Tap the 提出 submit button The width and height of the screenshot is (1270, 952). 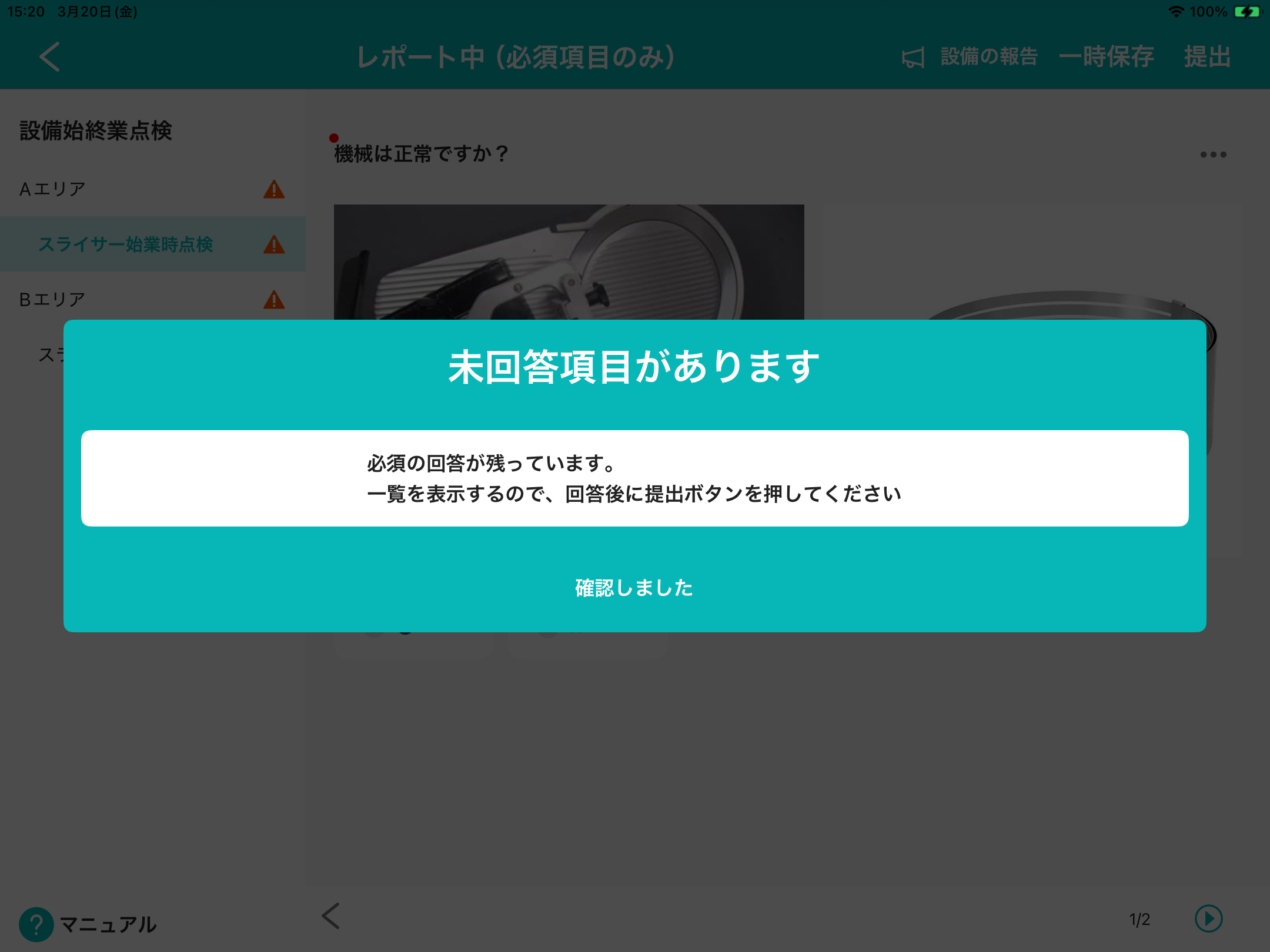(x=1207, y=57)
